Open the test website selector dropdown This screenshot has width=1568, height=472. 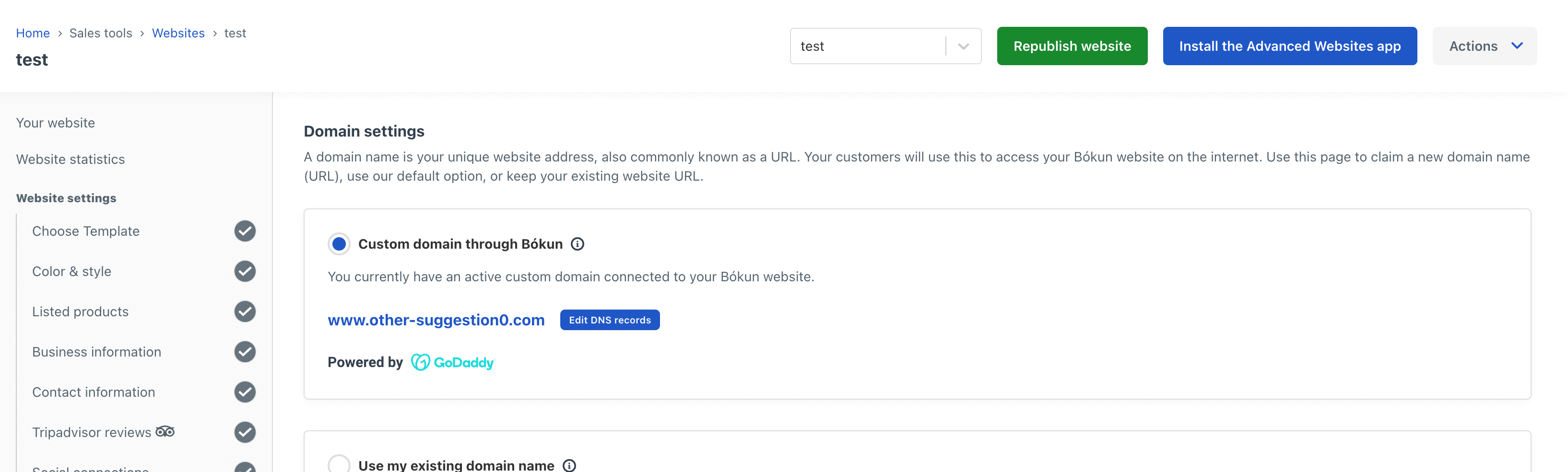pyautogui.click(x=885, y=46)
